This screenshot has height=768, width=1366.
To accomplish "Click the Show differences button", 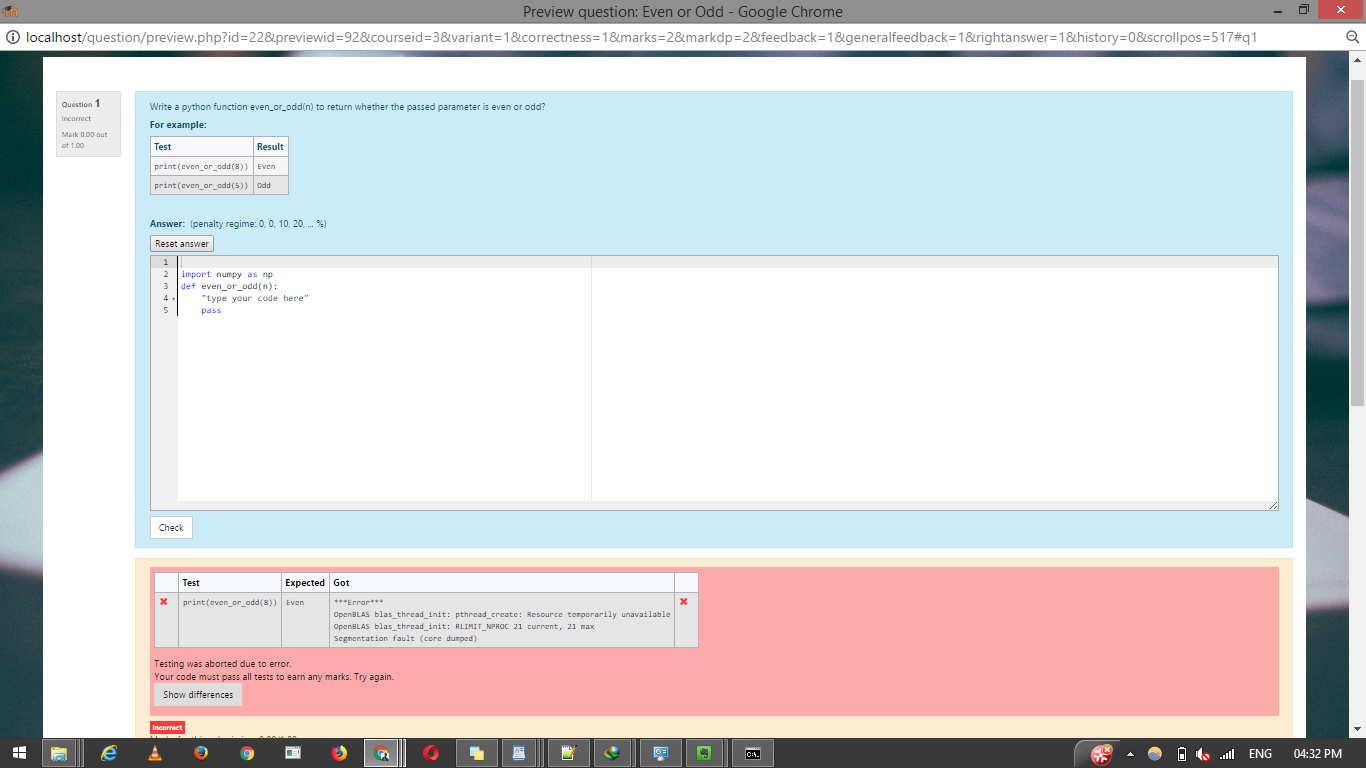I will pos(198,695).
